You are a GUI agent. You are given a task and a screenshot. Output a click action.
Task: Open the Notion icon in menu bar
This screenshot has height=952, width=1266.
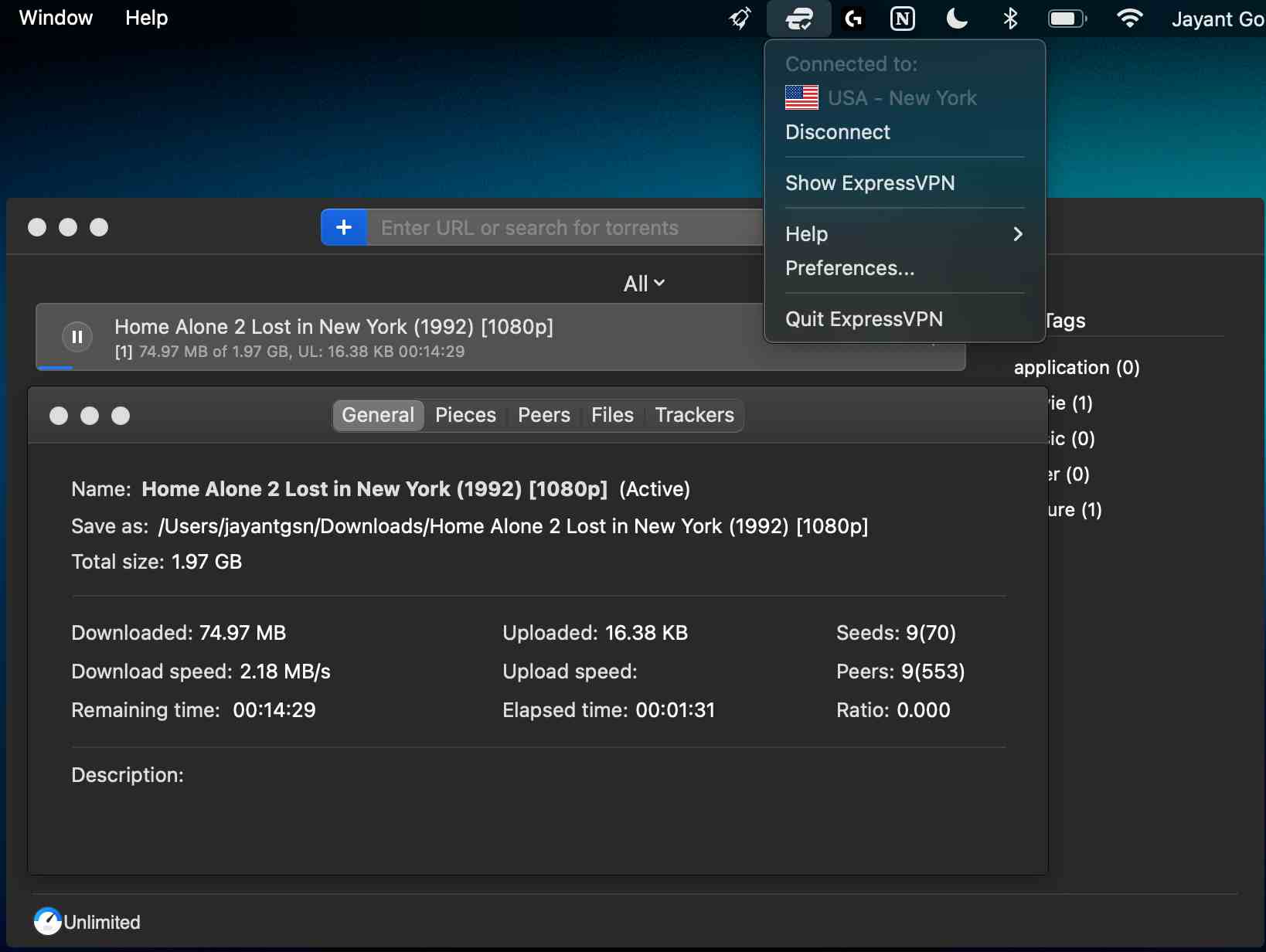[902, 19]
